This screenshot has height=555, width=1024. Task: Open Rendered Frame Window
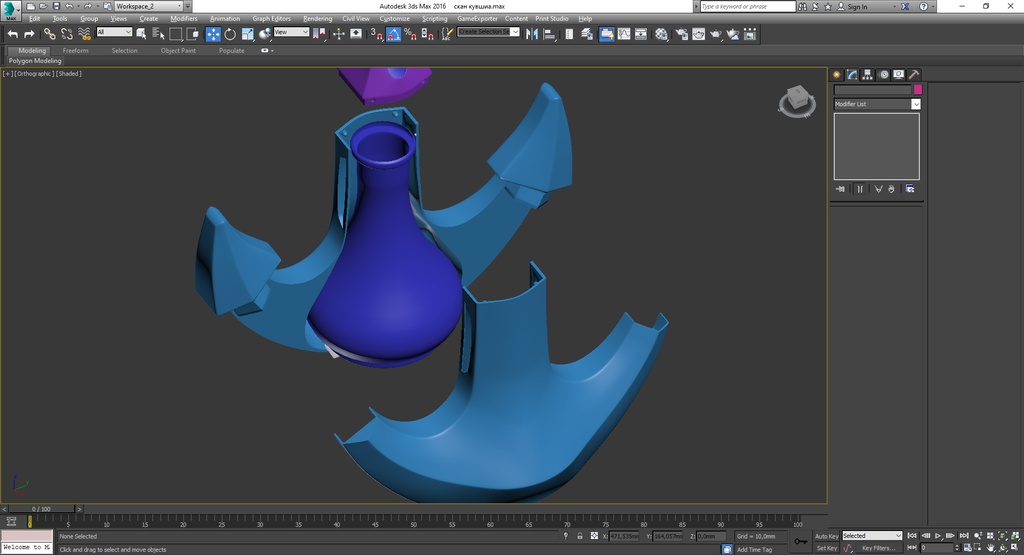[699, 34]
